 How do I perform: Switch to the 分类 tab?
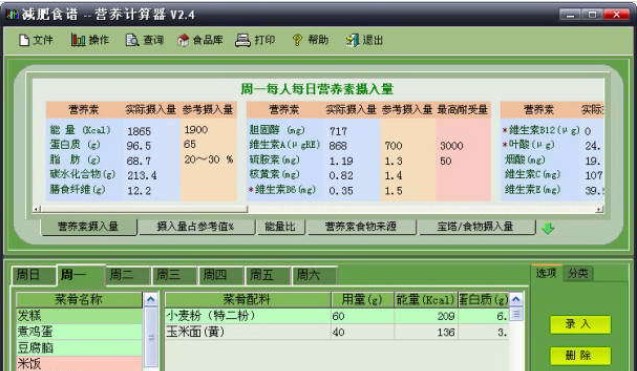point(578,273)
